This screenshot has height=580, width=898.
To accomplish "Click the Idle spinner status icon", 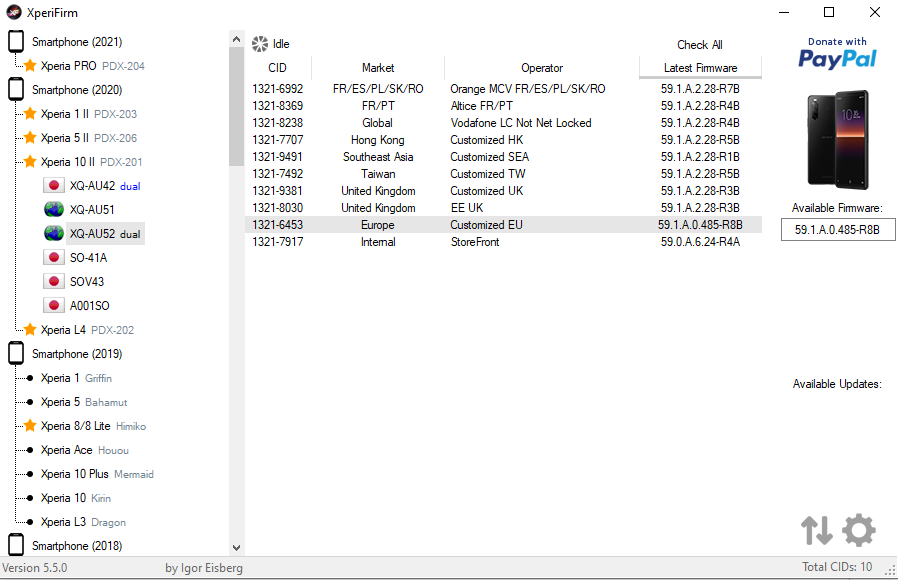I will pyautogui.click(x=260, y=44).
